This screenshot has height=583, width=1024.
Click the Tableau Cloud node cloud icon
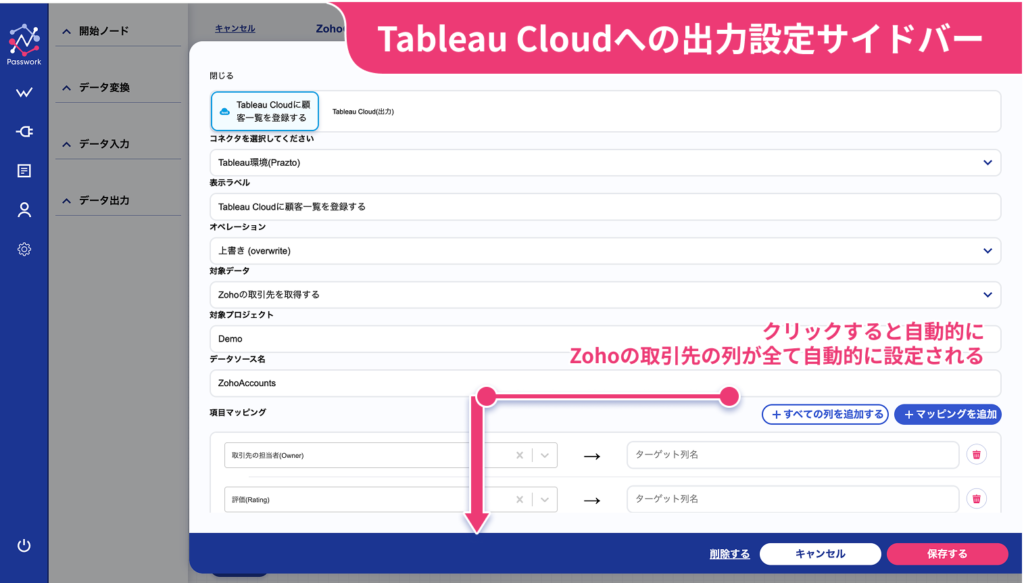click(x=225, y=112)
